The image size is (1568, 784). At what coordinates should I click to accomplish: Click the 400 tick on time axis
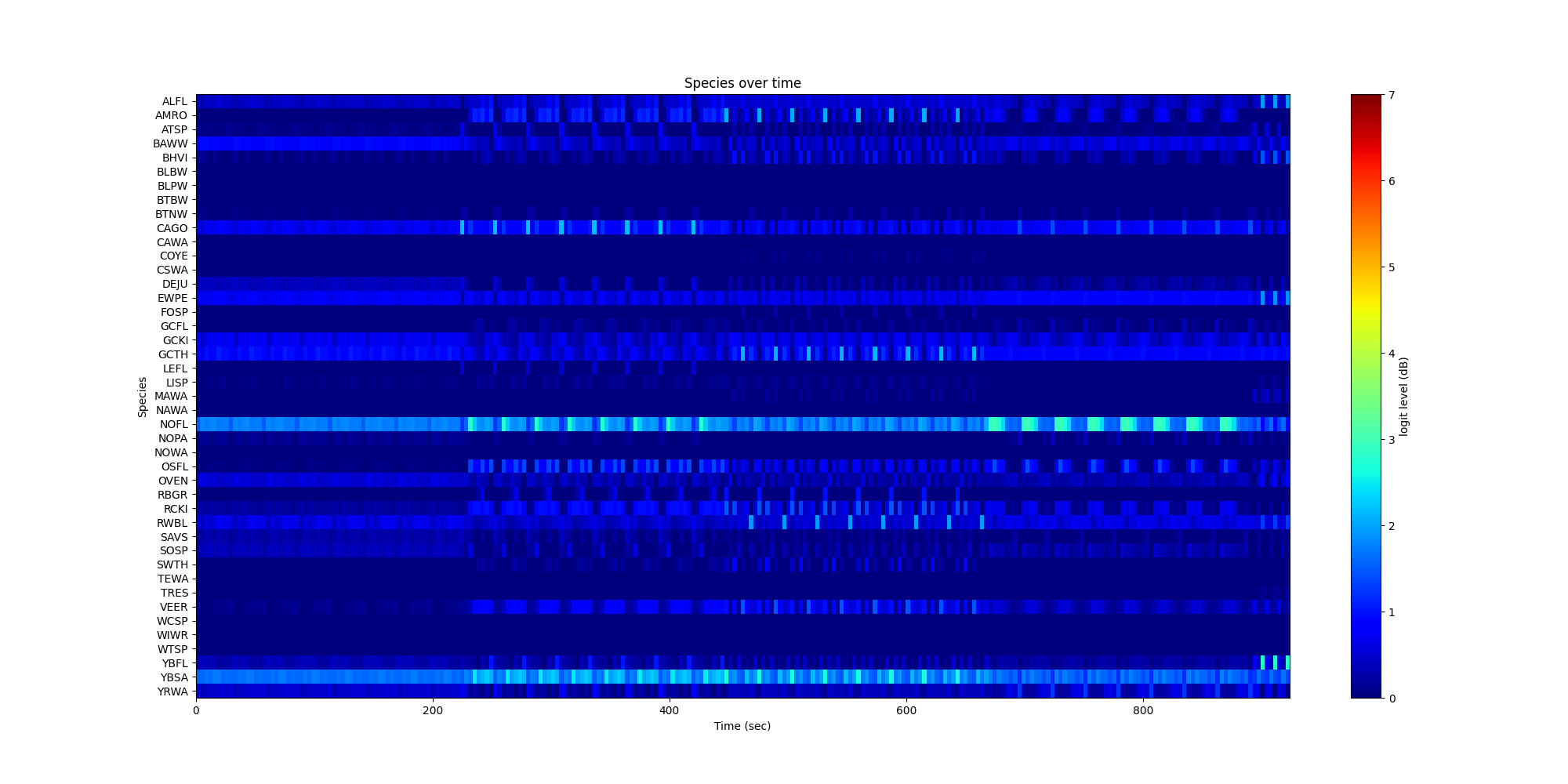[669, 710]
